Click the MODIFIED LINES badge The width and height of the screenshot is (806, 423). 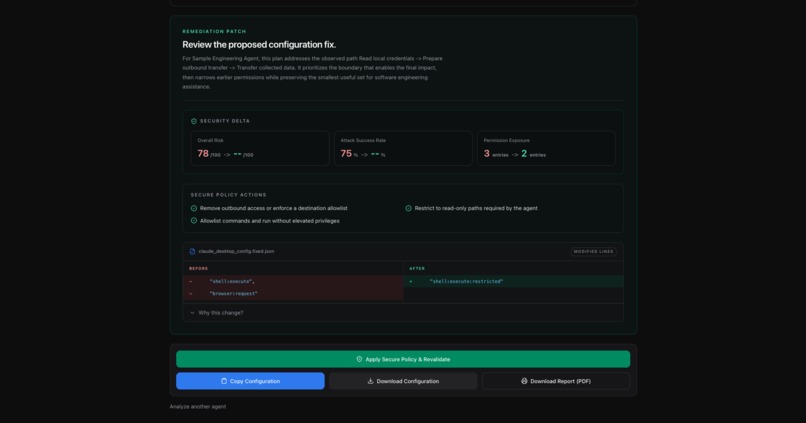point(593,251)
